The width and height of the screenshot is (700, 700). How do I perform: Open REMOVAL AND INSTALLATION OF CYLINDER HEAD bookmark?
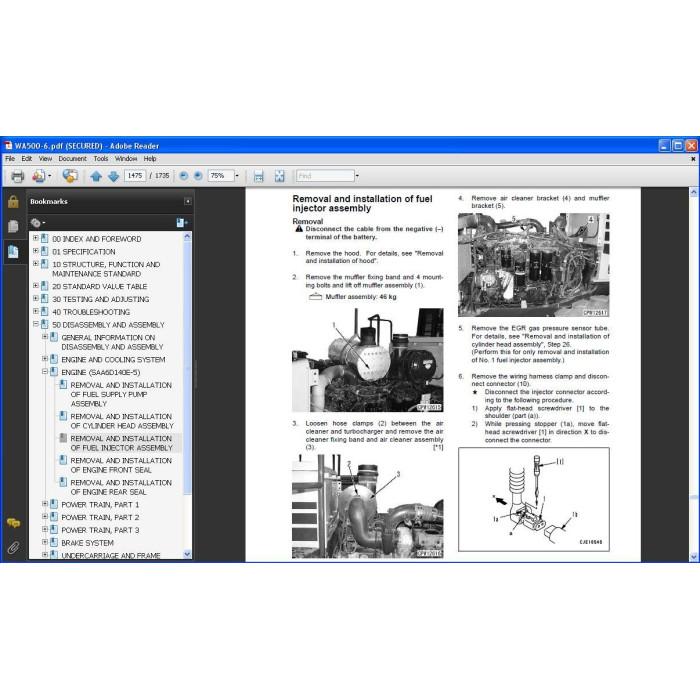(x=122, y=421)
